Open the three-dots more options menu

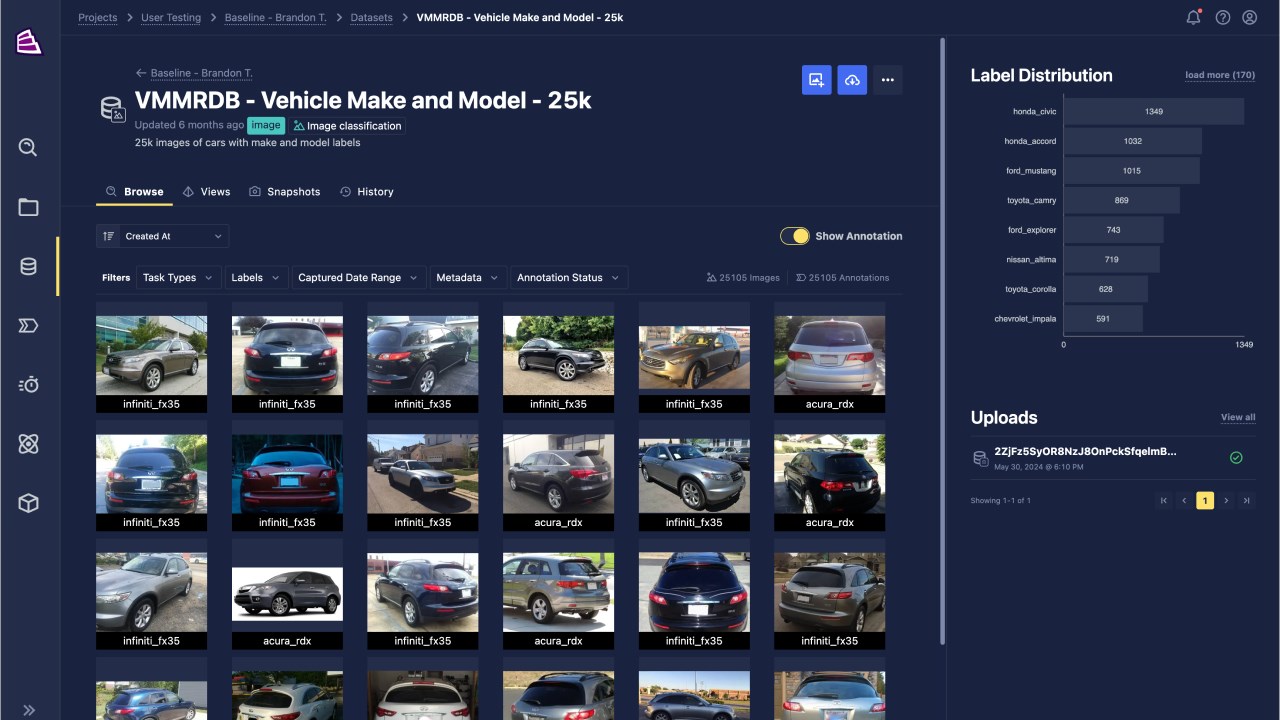pos(888,80)
